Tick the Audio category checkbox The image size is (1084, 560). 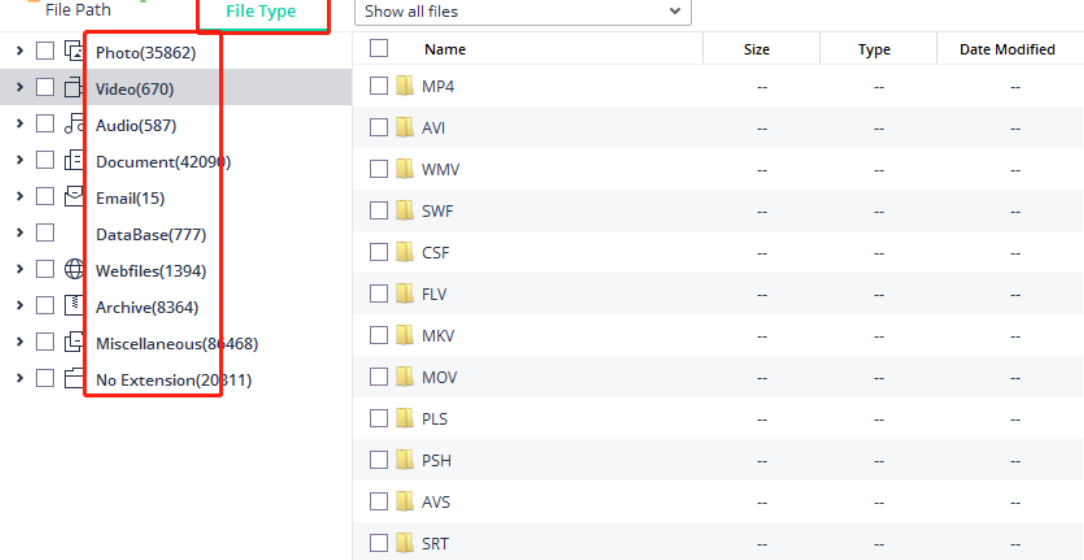(x=45, y=124)
